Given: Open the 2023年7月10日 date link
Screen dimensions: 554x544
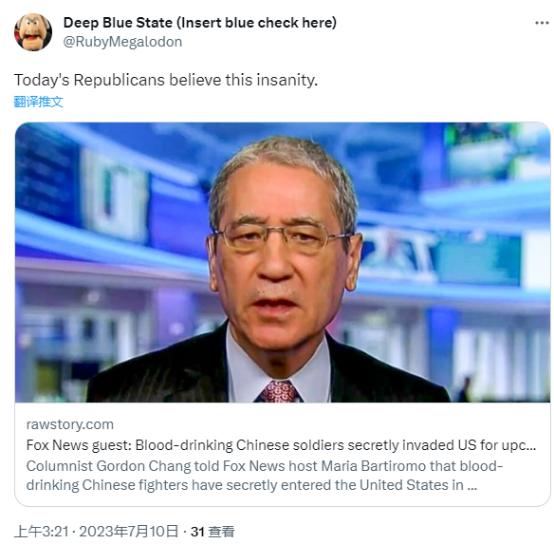Looking at the screenshot, I should [x=129, y=532].
